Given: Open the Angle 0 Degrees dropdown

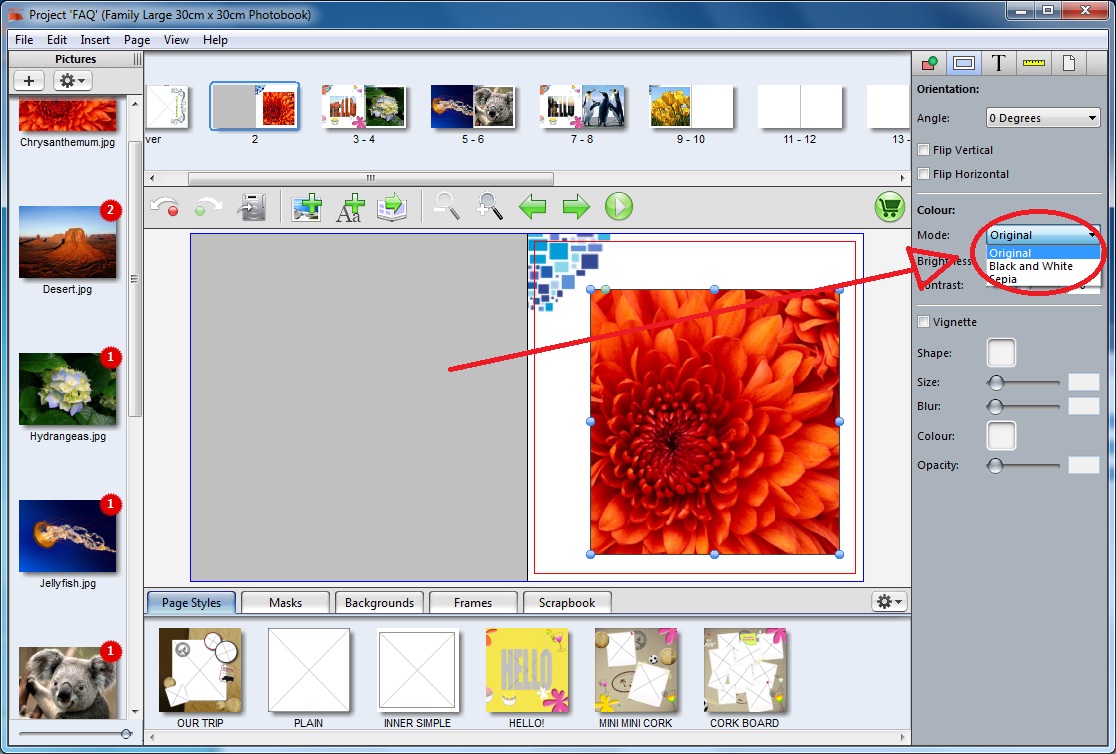Looking at the screenshot, I should click(x=1043, y=118).
